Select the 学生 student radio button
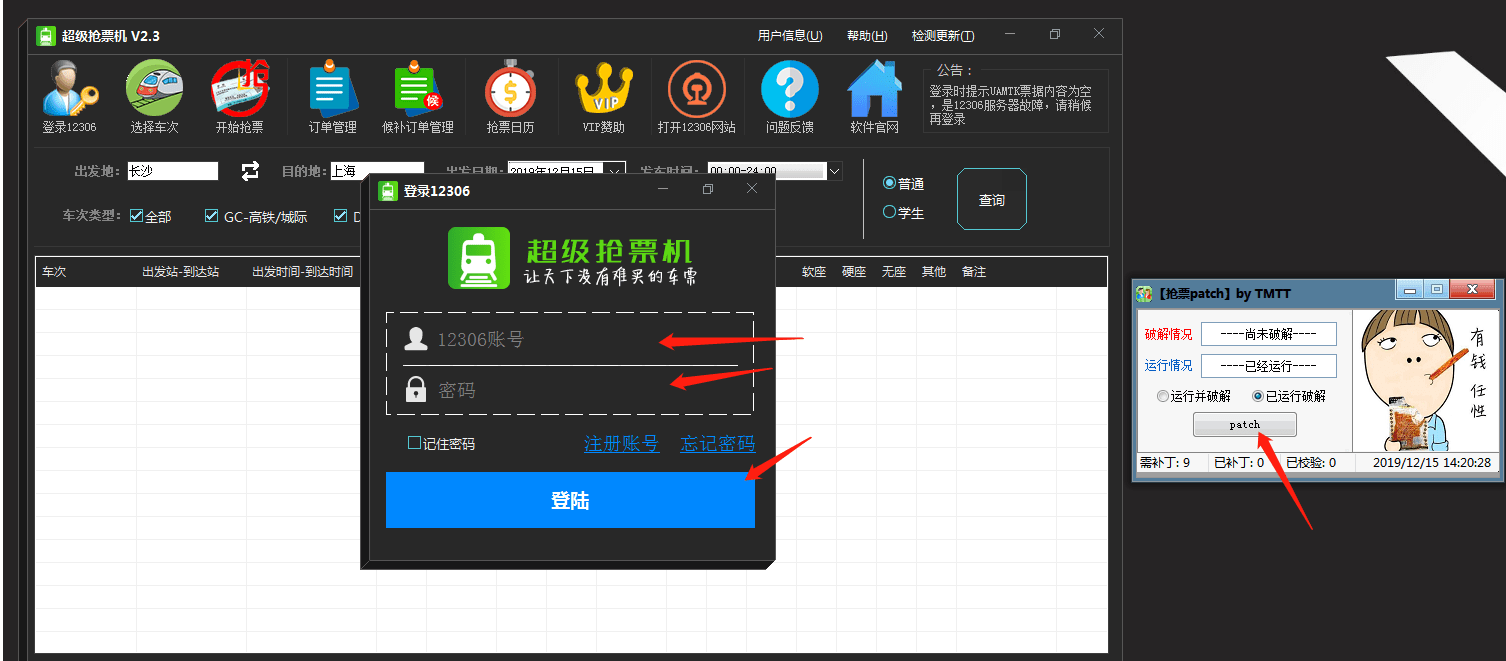Image resolution: width=1506 pixels, height=661 pixels. click(x=889, y=211)
